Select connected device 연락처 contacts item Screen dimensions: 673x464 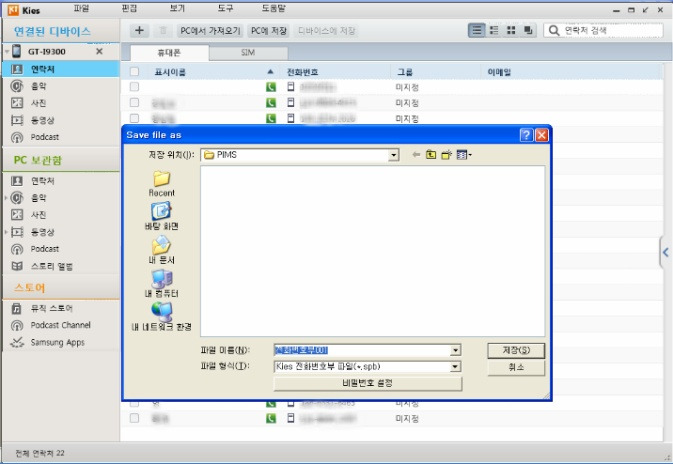61,69
